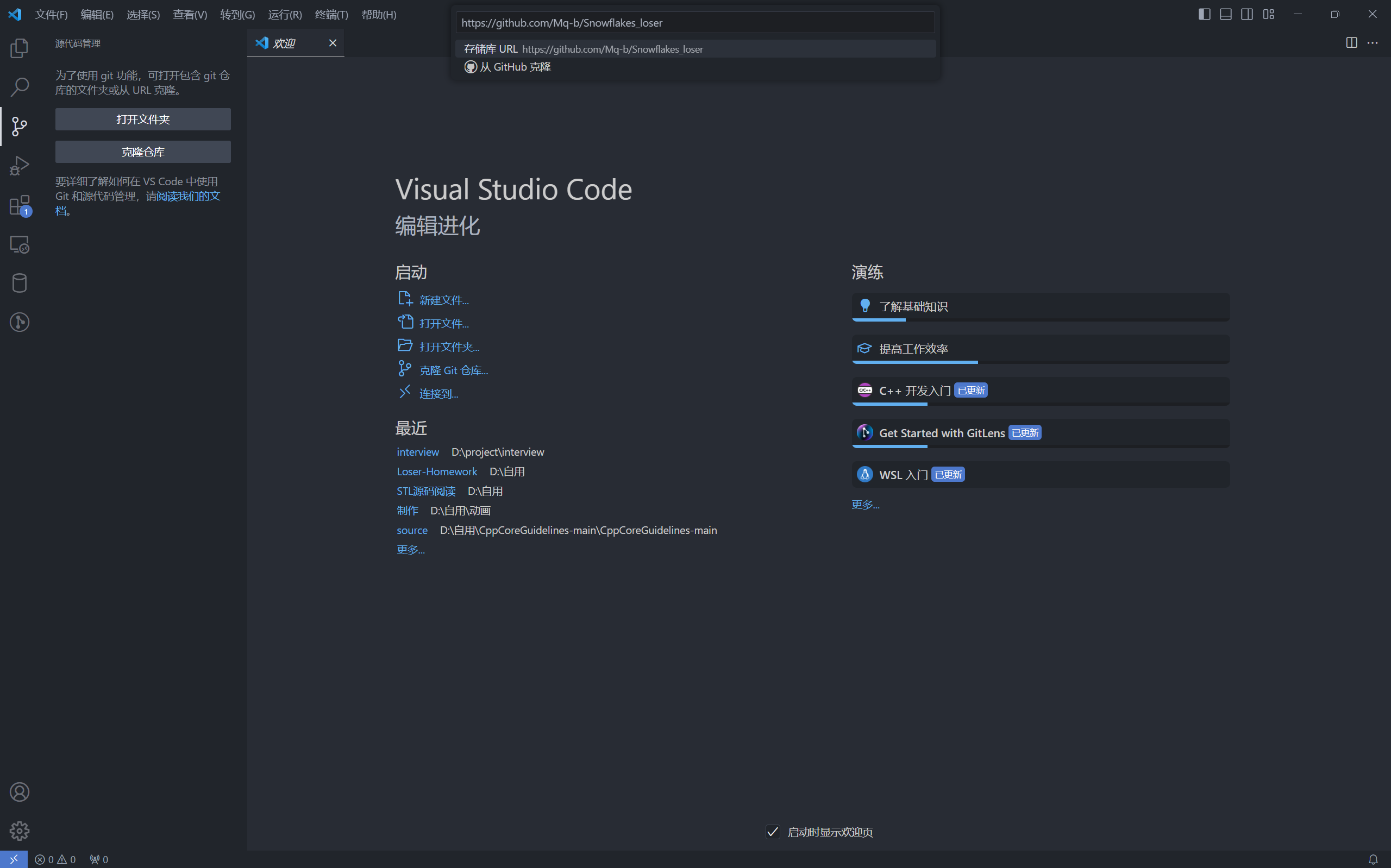
Task: Open errors and warnings count in status bar
Action: (x=55, y=859)
